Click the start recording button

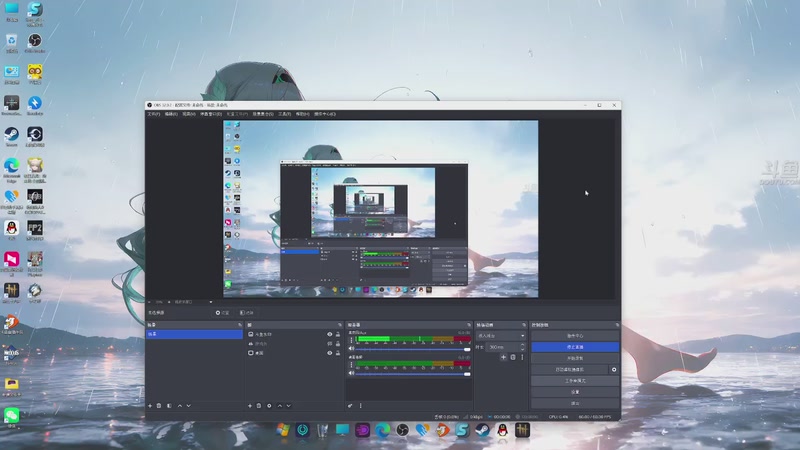click(575, 358)
